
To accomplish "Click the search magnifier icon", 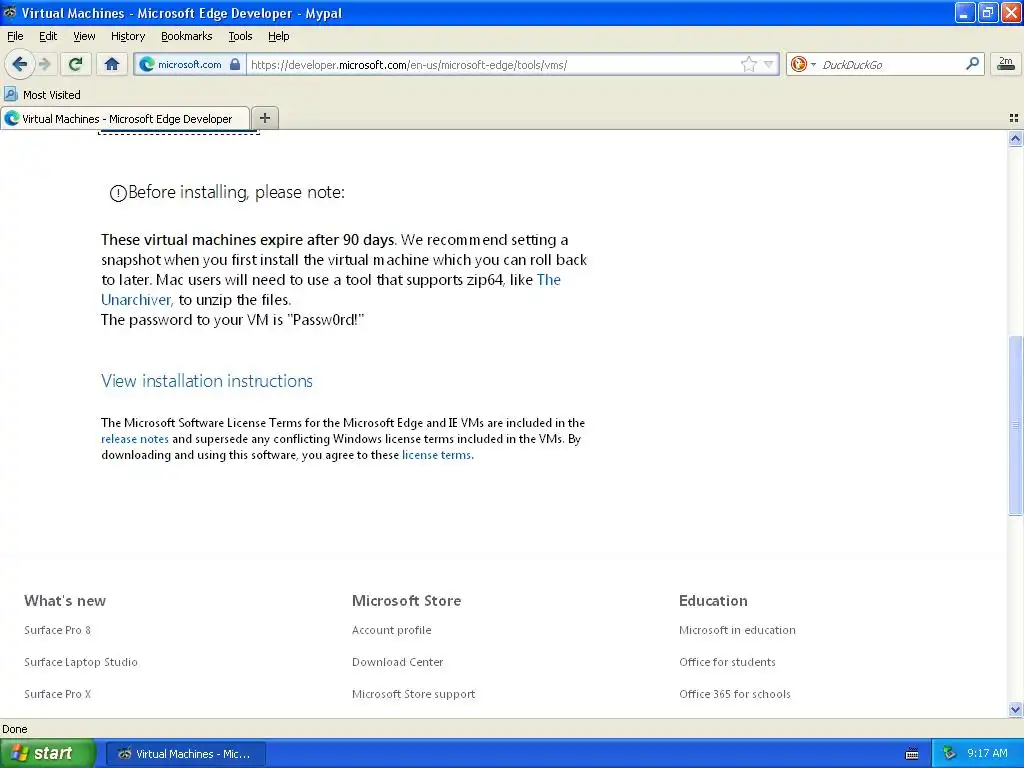I will tap(972, 63).
